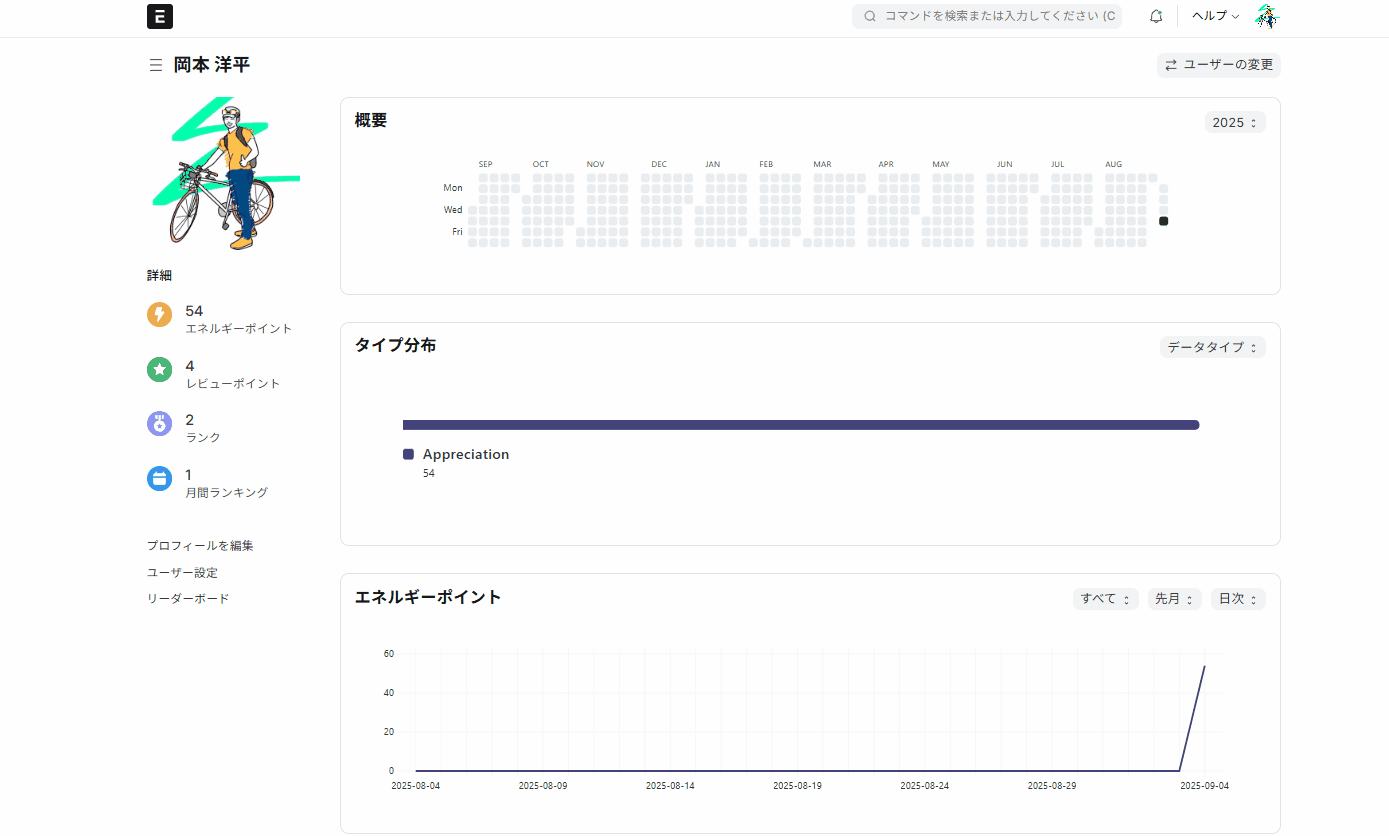Screen dimensions: 1389x836
Task: Change the 先月 period dropdown
Action: pyautogui.click(x=1174, y=599)
